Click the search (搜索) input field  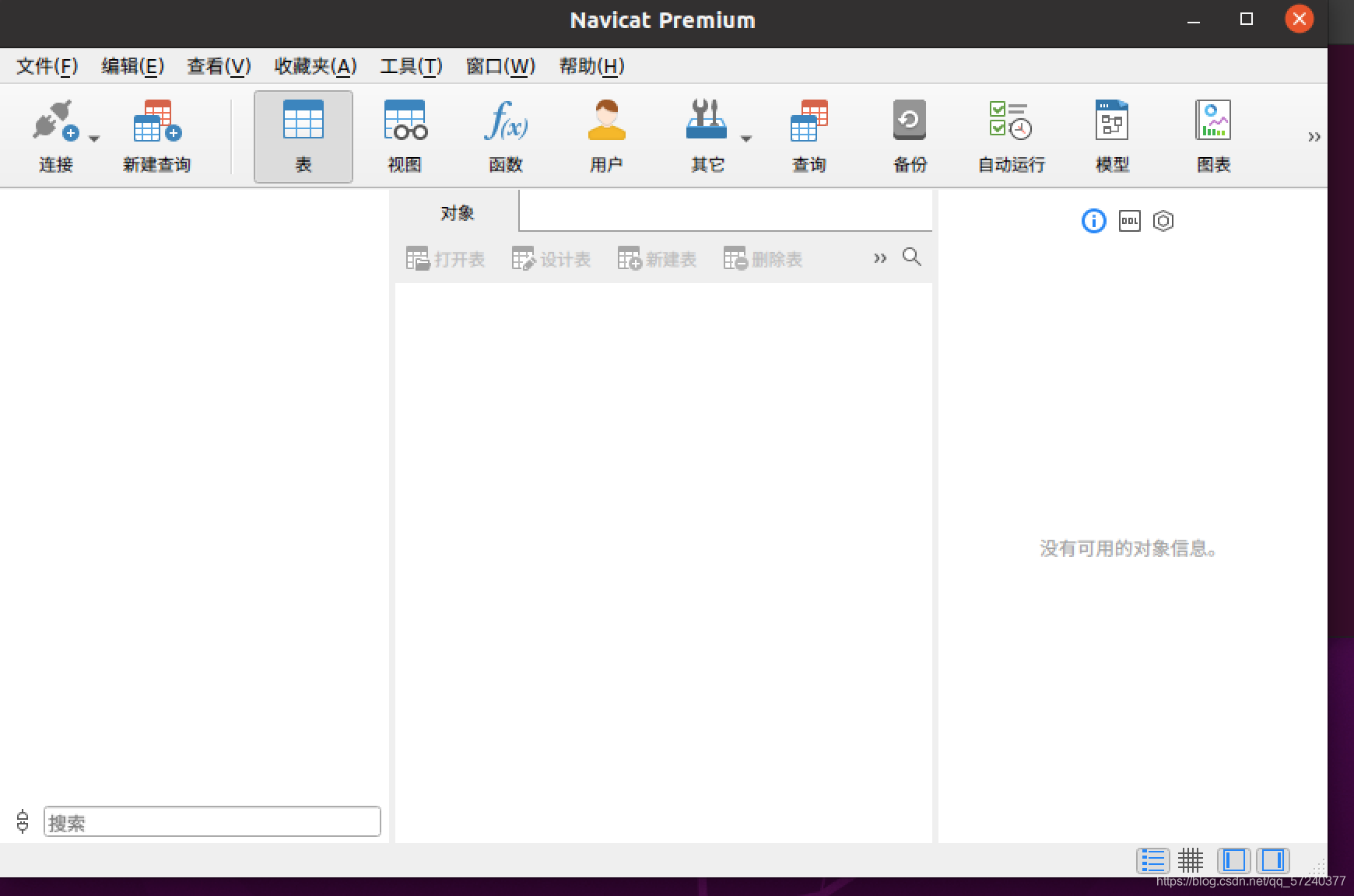pos(212,821)
